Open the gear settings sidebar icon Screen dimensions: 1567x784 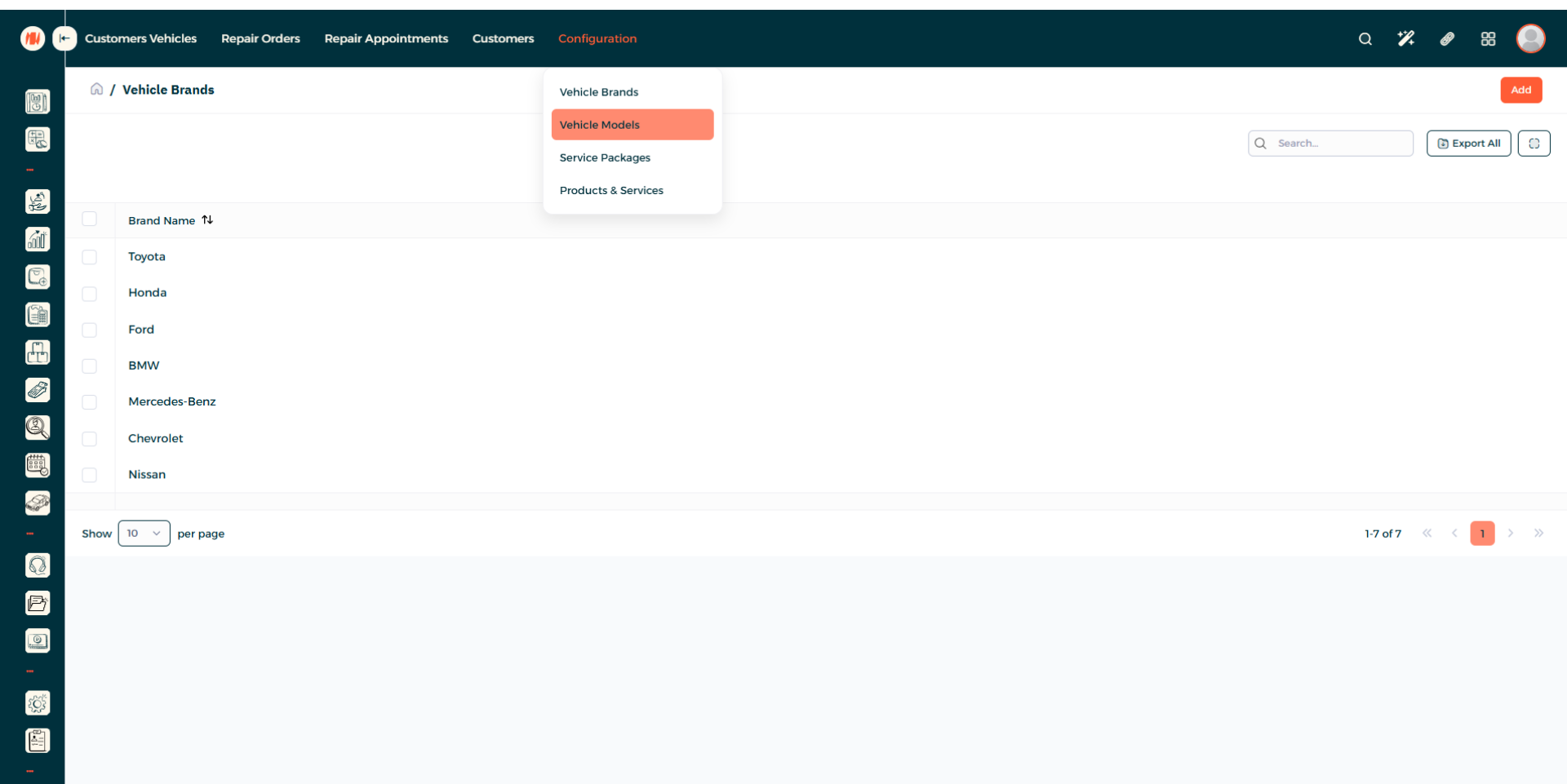click(38, 703)
